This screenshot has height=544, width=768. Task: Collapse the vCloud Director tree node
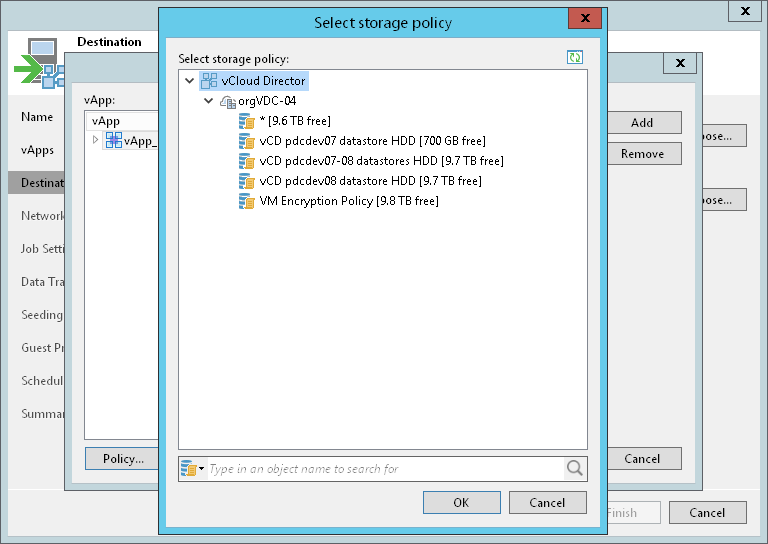click(190, 81)
